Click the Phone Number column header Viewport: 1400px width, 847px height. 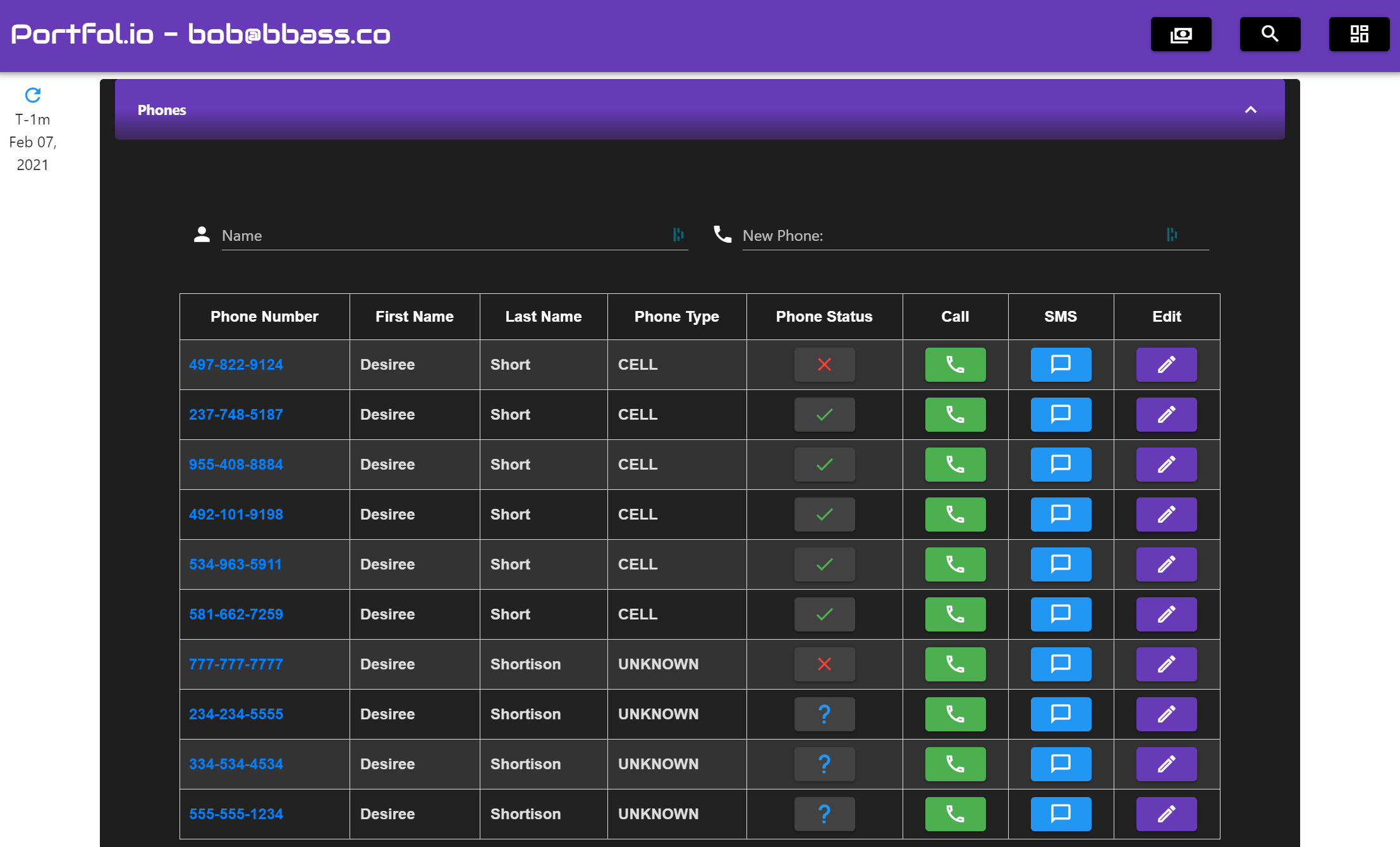pos(264,317)
